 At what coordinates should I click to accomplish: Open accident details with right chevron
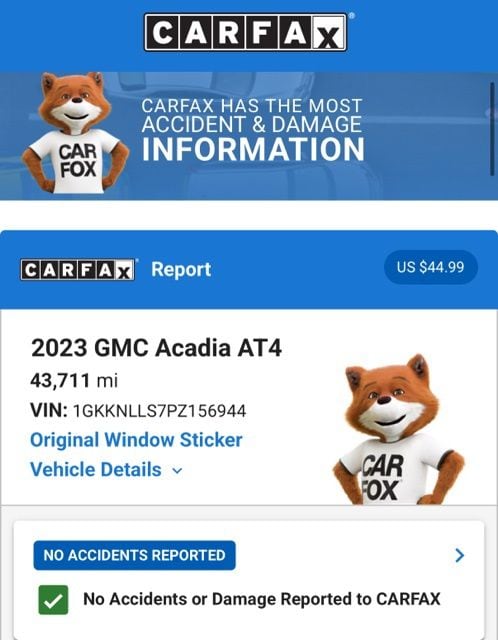coord(460,555)
